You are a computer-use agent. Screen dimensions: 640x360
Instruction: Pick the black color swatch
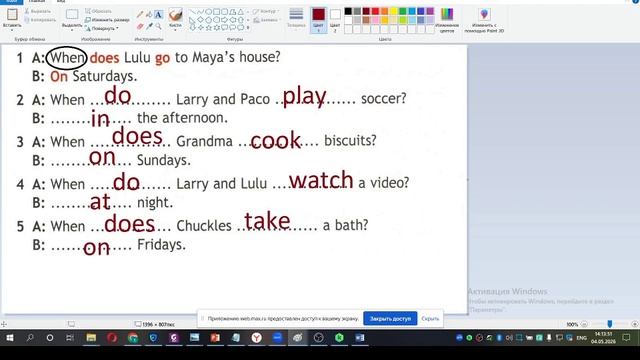pos(348,11)
